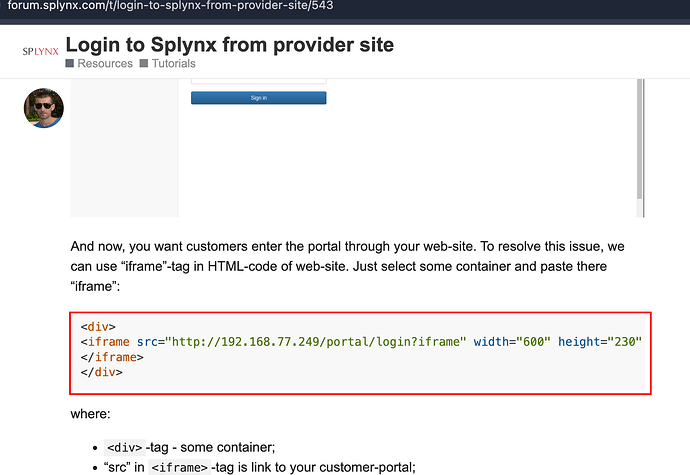Click the width="600" attribute in the code
The image size is (690, 475).
pyautogui.click(x=512, y=342)
